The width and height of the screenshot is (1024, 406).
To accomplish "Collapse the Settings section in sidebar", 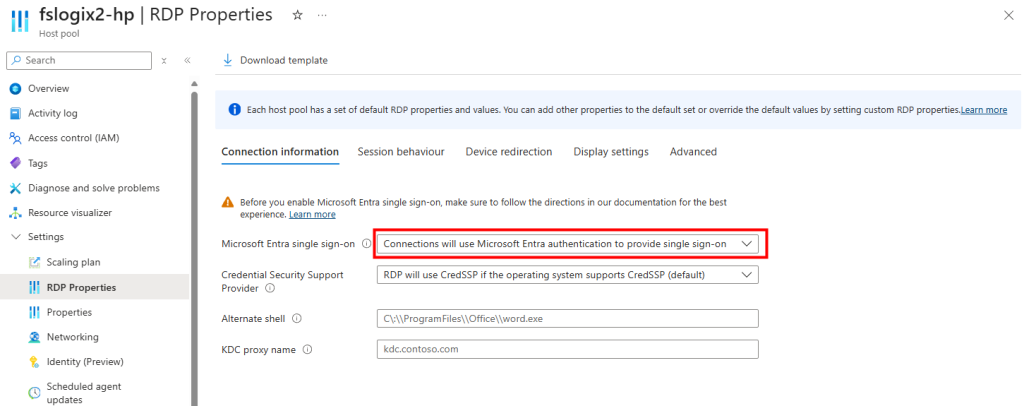I will (x=16, y=237).
